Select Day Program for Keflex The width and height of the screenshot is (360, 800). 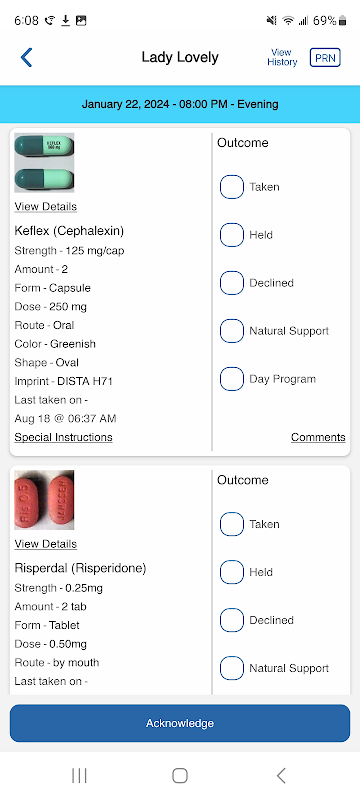pyautogui.click(x=232, y=379)
